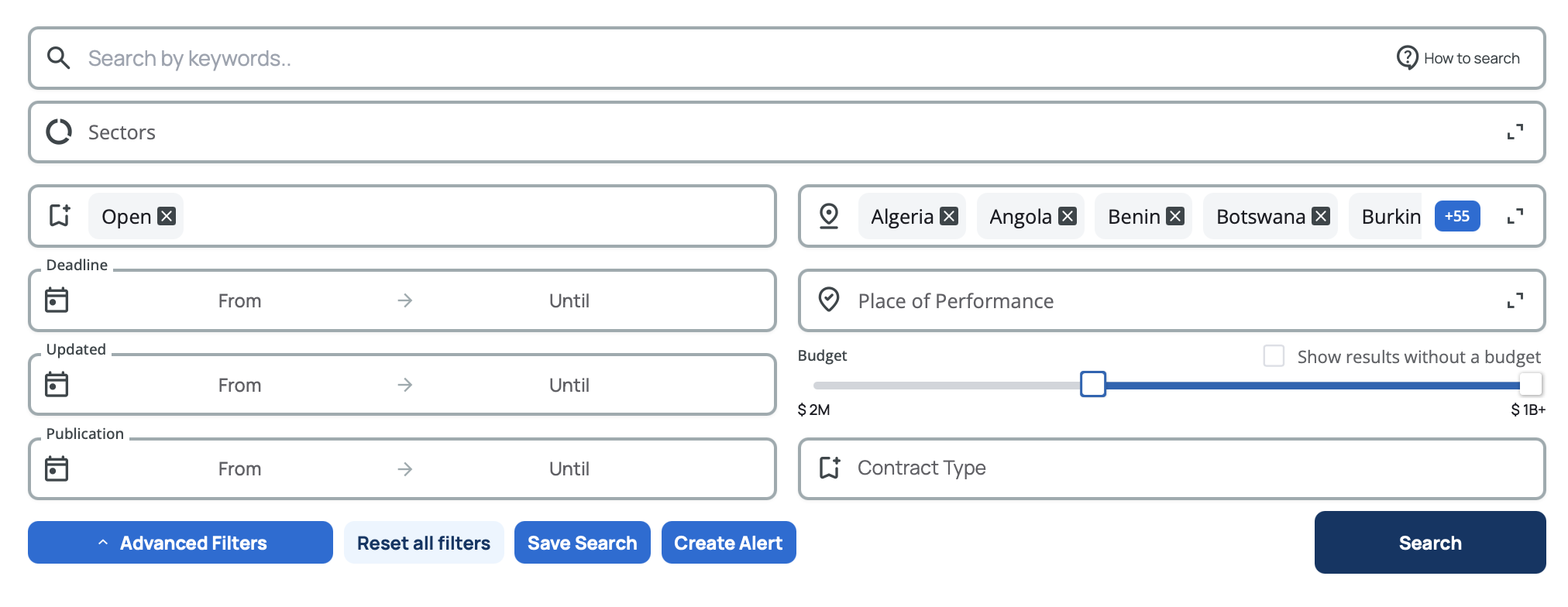The height and width of the screenshot is (607, 1568).
Task: Click the Sectors circle icon
Action: [x=59, y=132]
